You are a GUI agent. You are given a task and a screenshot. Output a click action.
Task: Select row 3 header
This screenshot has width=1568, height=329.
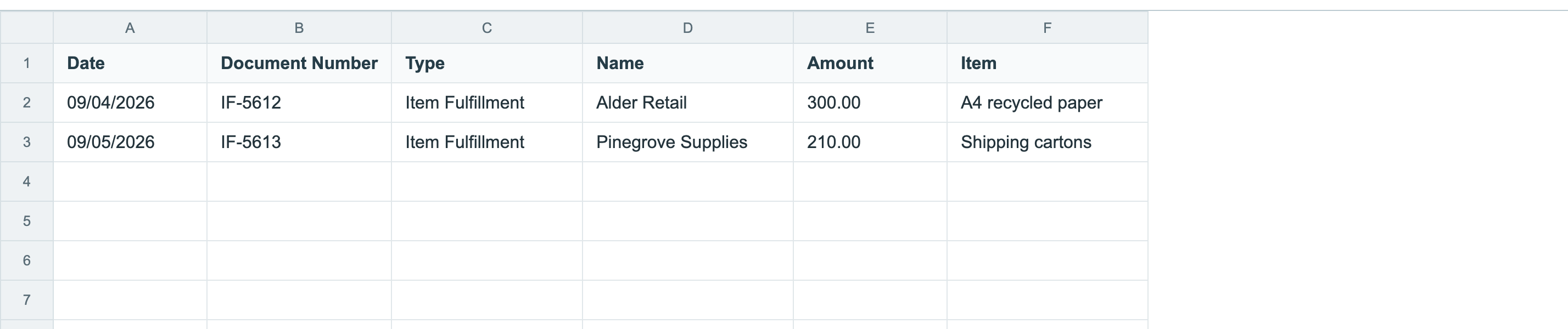coord(27,143)
